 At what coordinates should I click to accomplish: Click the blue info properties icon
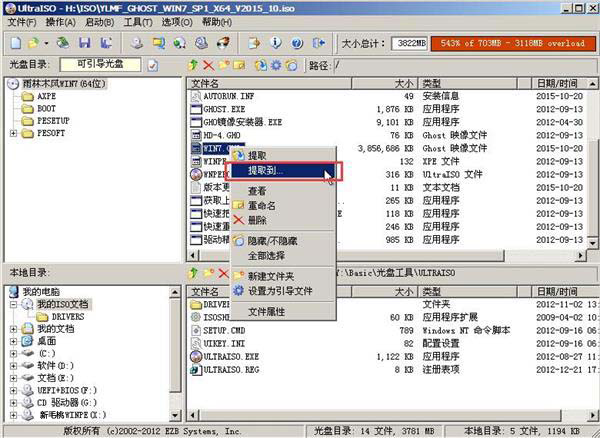click(276, 43)
